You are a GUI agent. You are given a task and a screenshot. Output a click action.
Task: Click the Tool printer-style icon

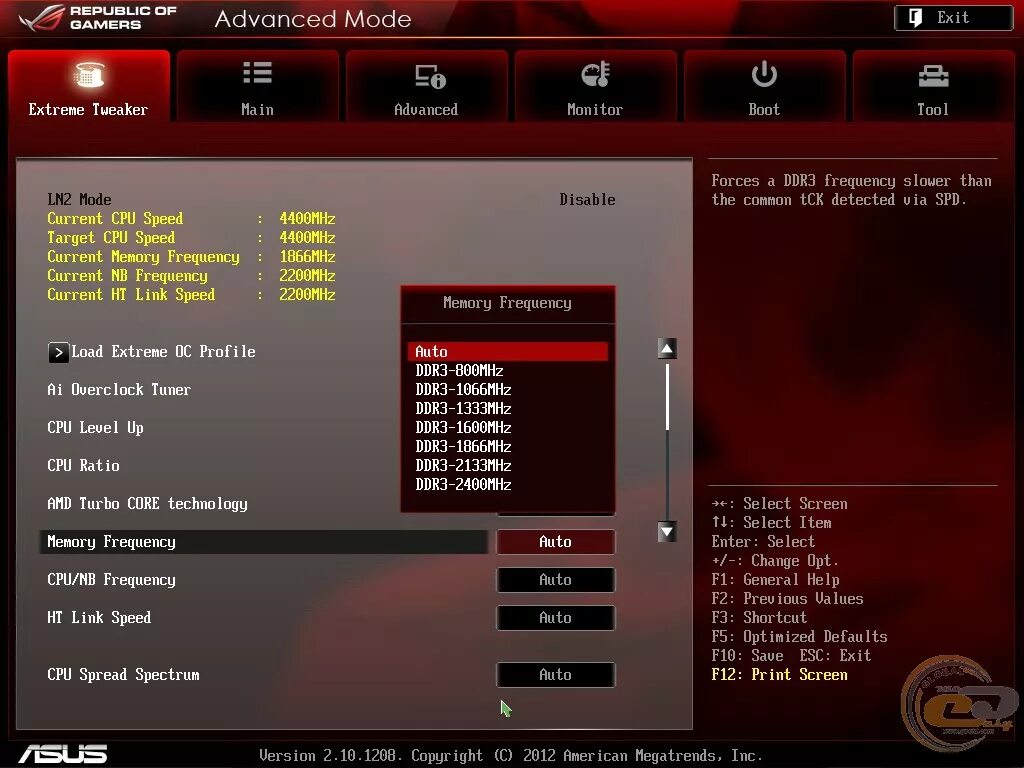coord(933,76)
